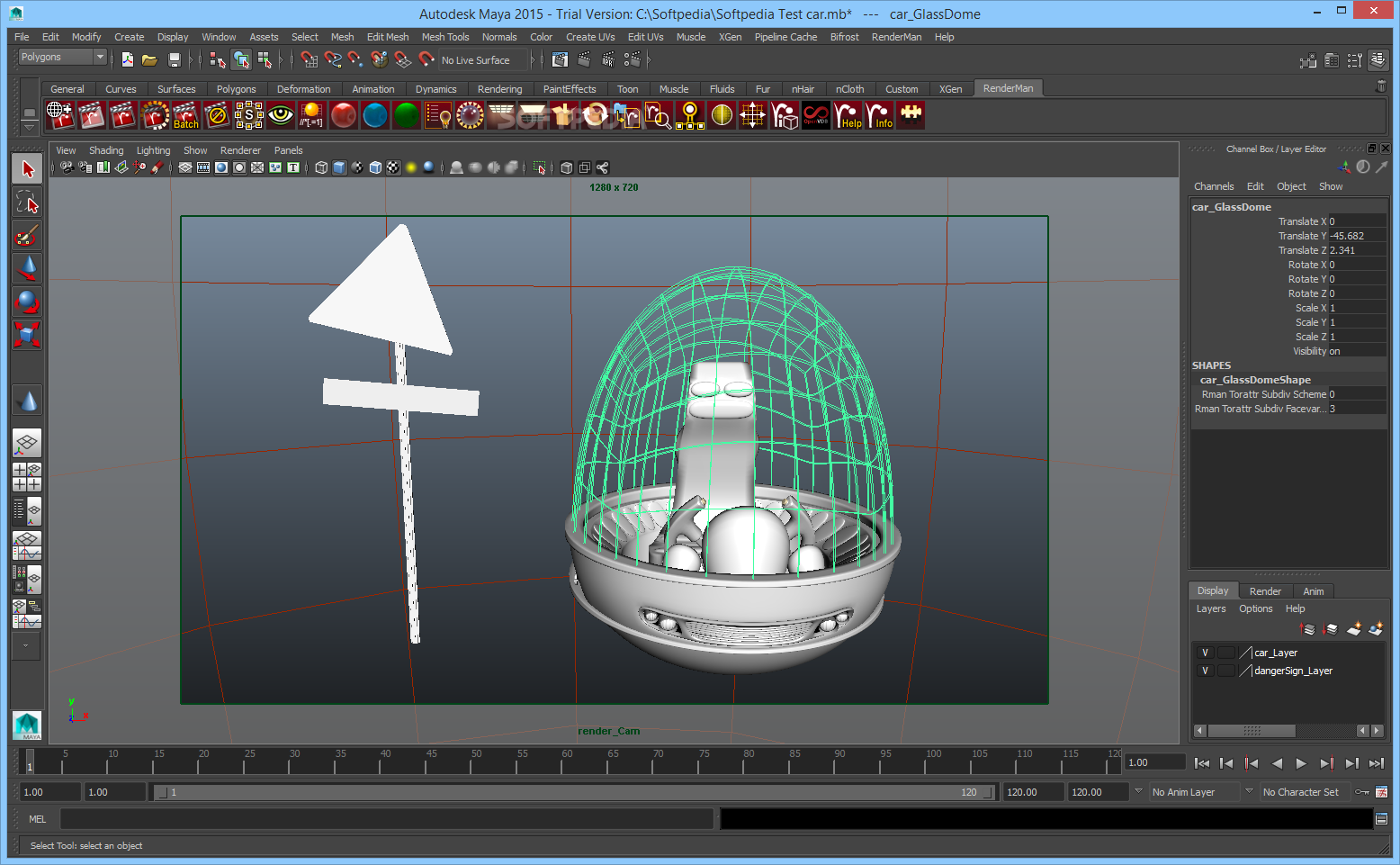Click snap to curve magnet icon
The image size is (1400, 865).
333,59
